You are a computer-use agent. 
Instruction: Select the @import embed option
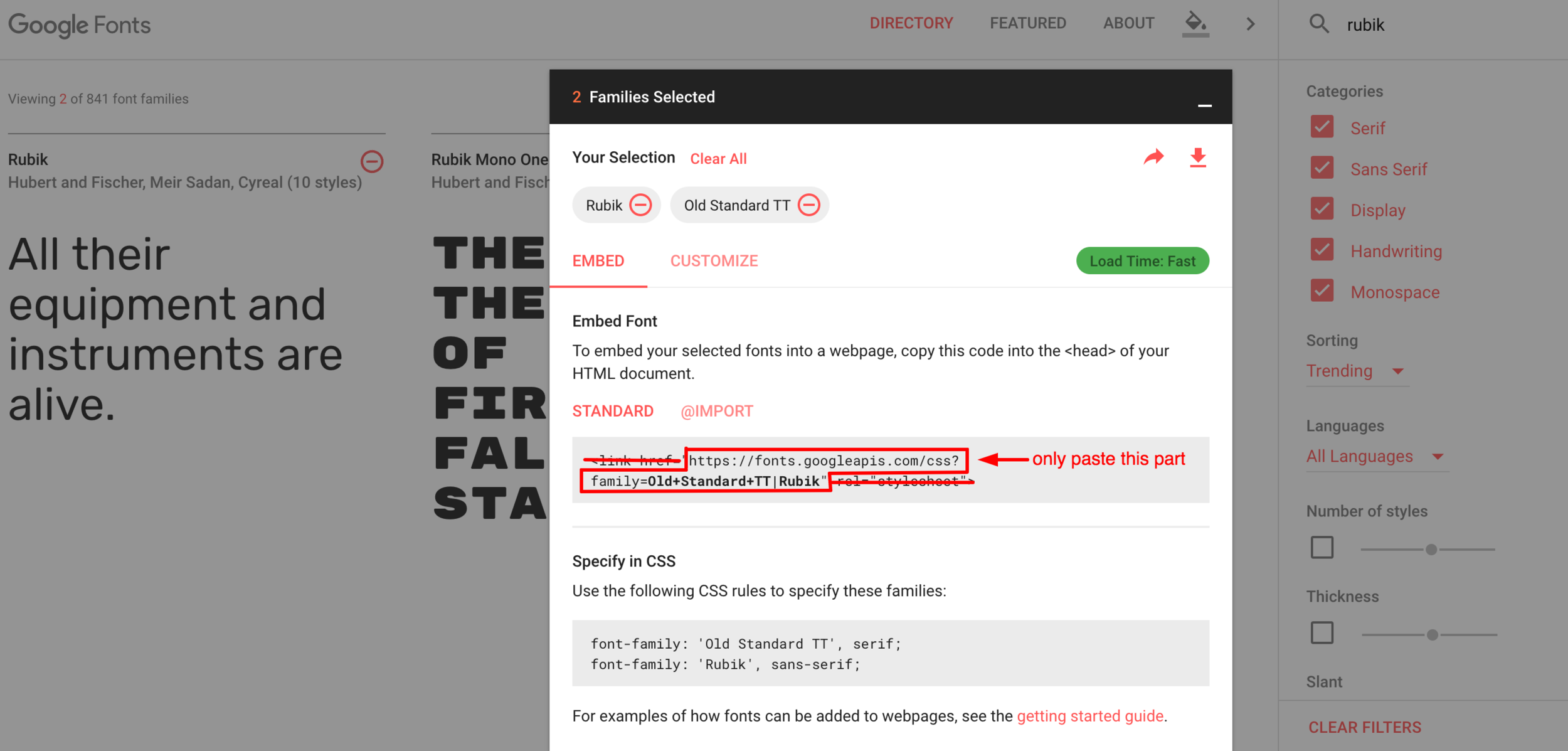717,411
